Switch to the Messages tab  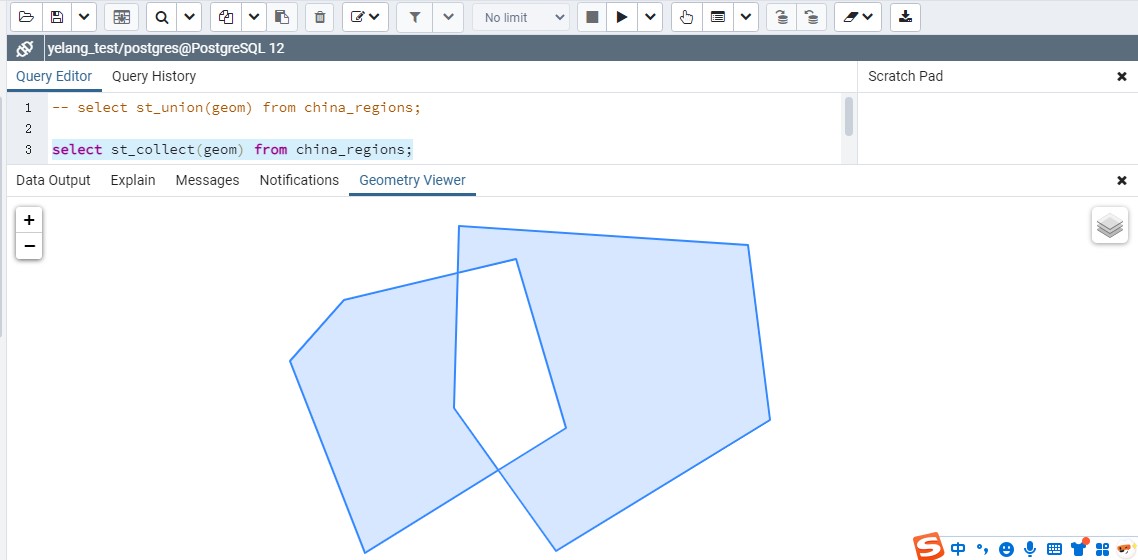[207, 180]
